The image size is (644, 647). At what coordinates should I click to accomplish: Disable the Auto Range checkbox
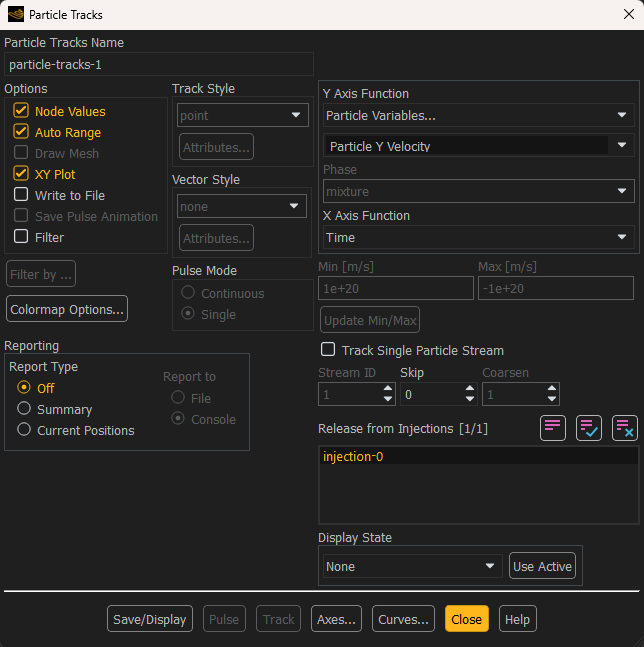click(21, 132)
